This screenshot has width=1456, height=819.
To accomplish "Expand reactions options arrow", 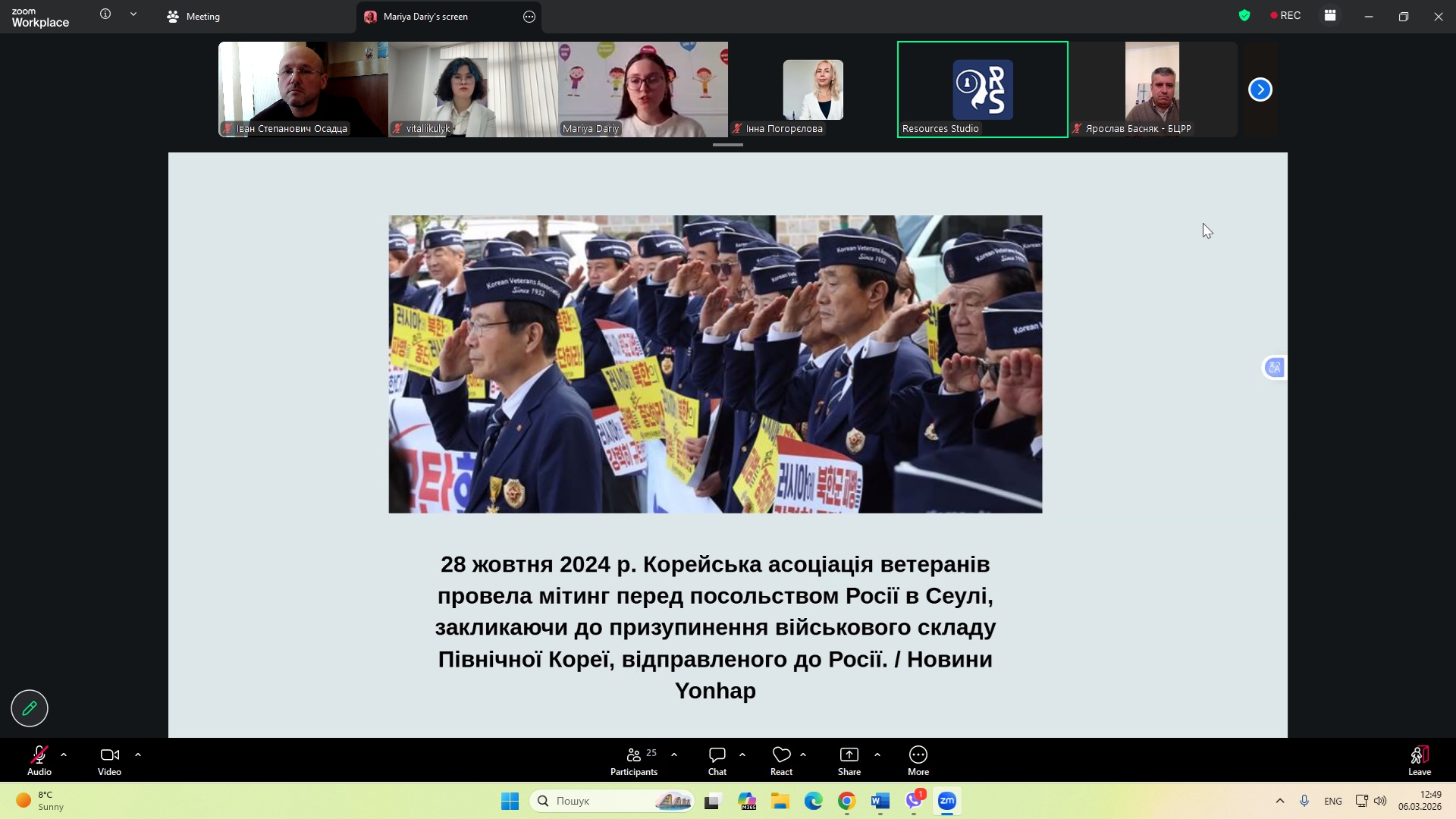I will pos(803,755).
